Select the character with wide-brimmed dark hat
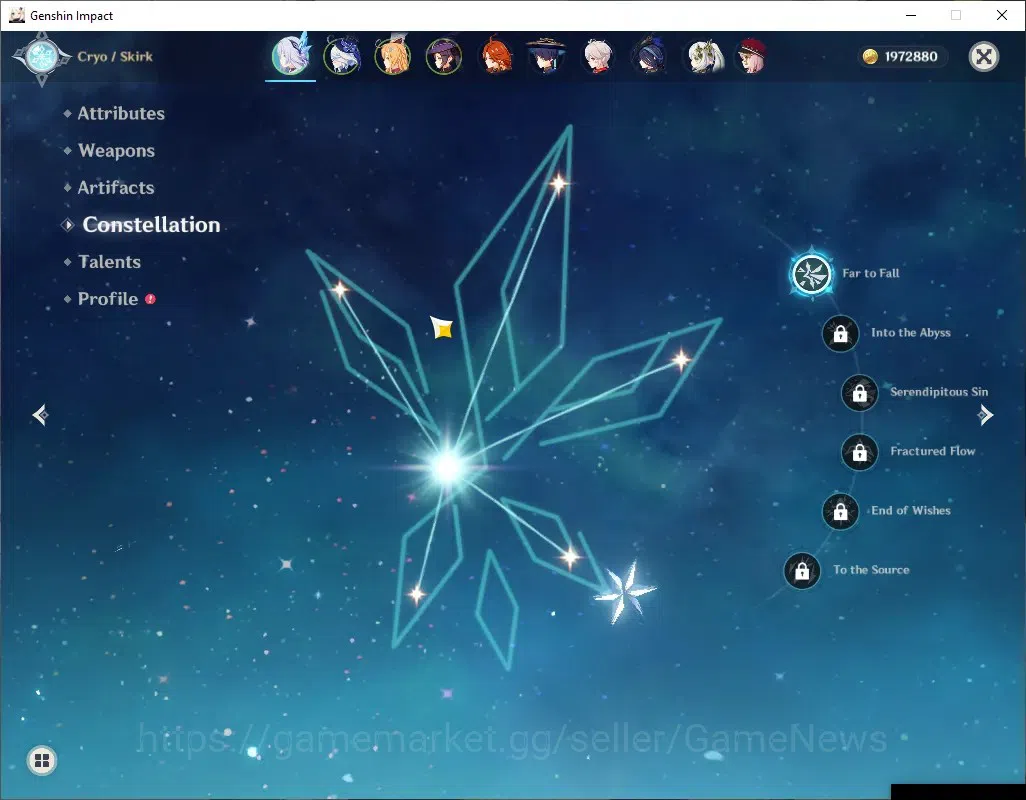The height and width of the screenshot is (800, 1026). pos(546,56)
